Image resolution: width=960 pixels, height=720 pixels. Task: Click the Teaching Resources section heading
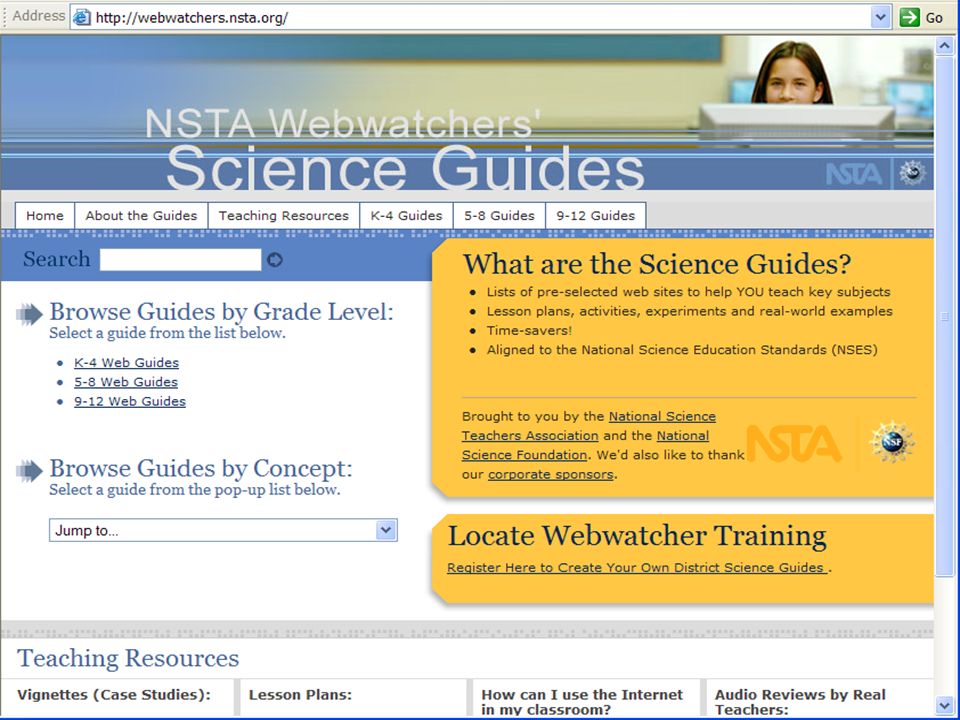click(128, 658)
